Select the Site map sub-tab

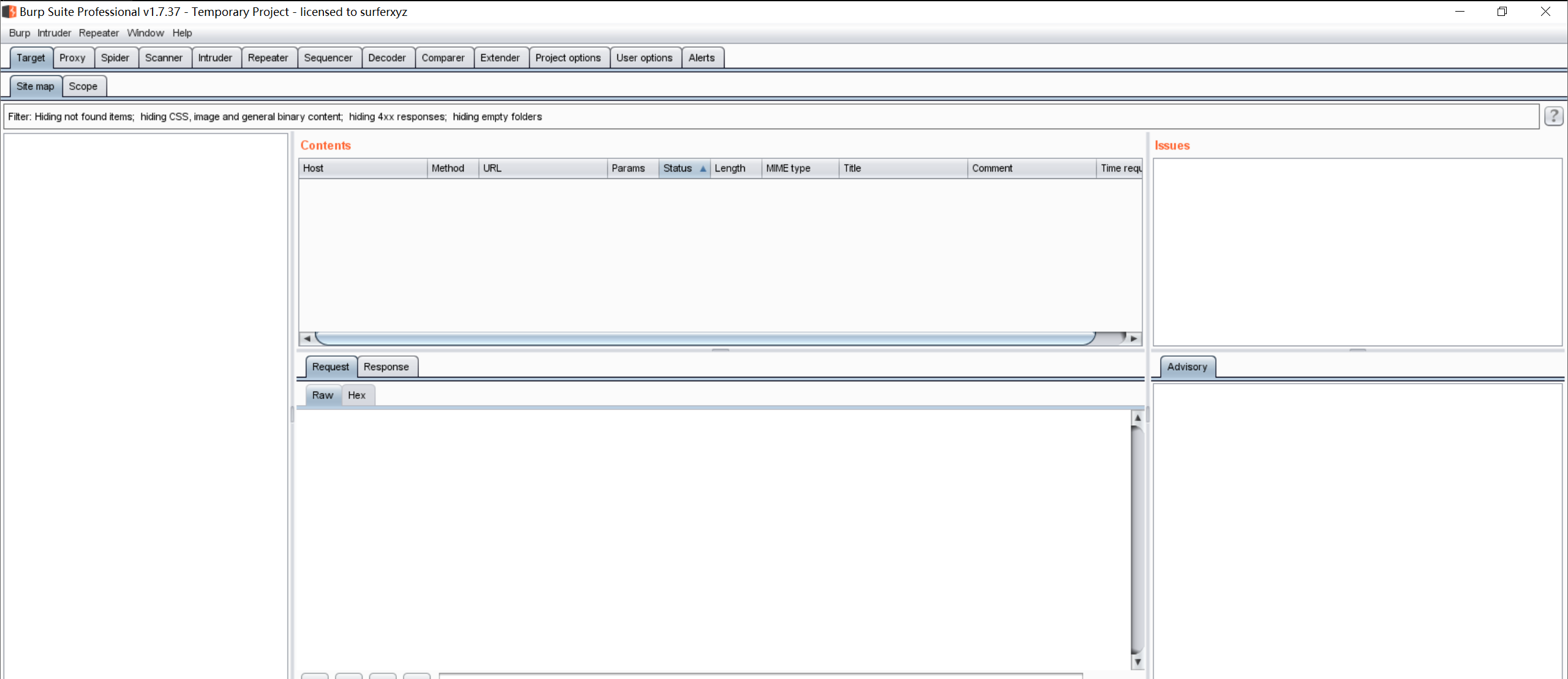pyautogui.click(x=36, y=86)
